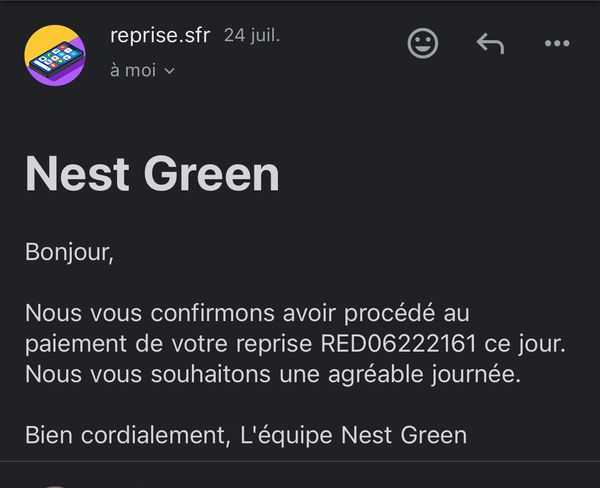The height and width of the screenshot is (488, 600).
Task: Tap the smiley emoji reaction icon
Action: pos(423,43)
